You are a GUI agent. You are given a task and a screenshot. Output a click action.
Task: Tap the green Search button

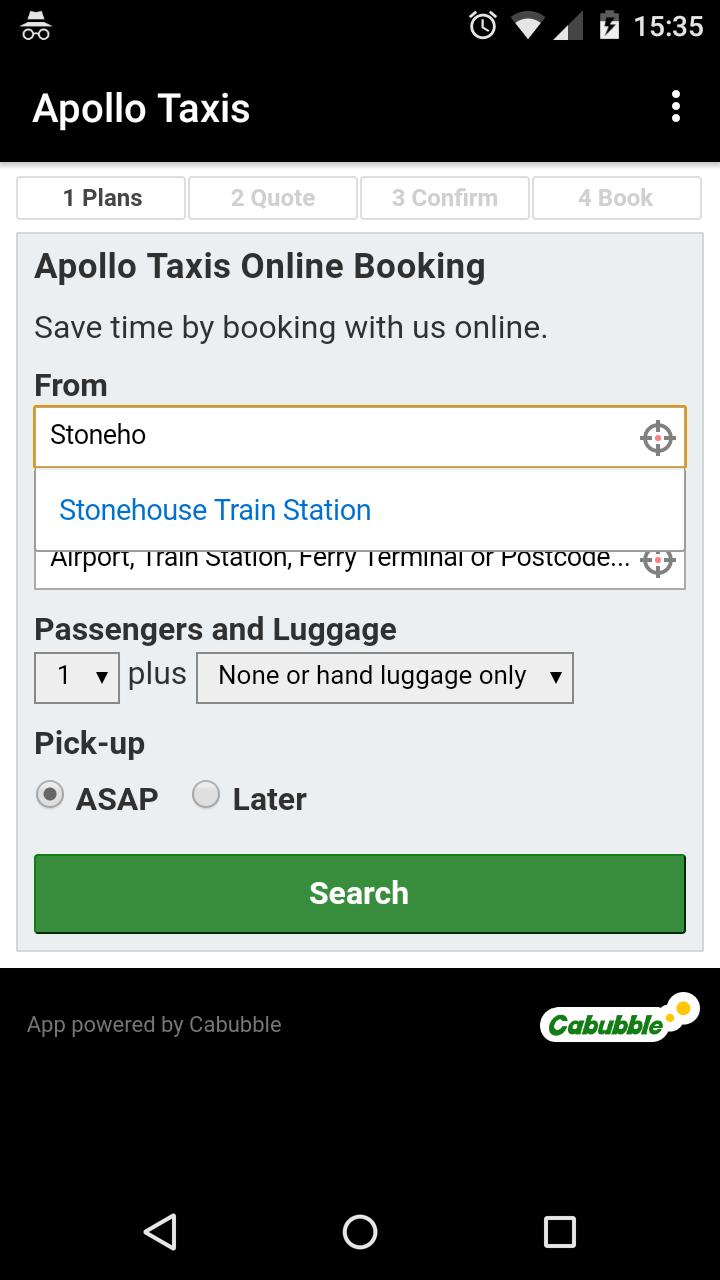tap(360, 893)
